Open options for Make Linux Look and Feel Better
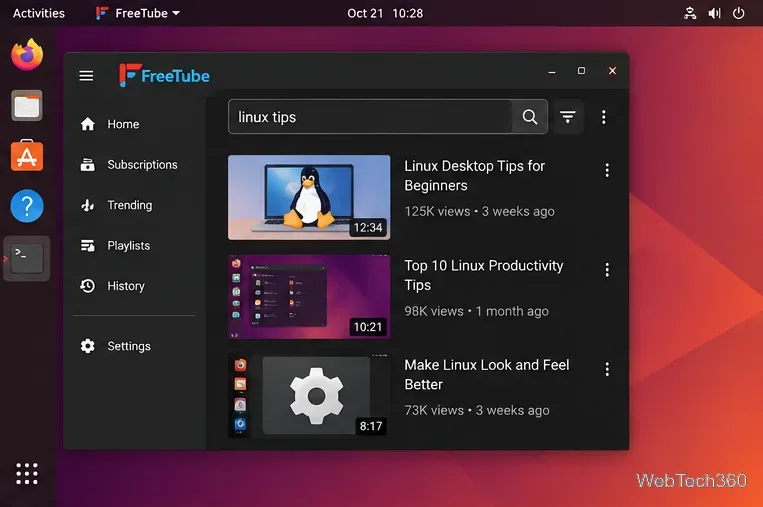Screen dimensions: 763x507 click(607, 369)
